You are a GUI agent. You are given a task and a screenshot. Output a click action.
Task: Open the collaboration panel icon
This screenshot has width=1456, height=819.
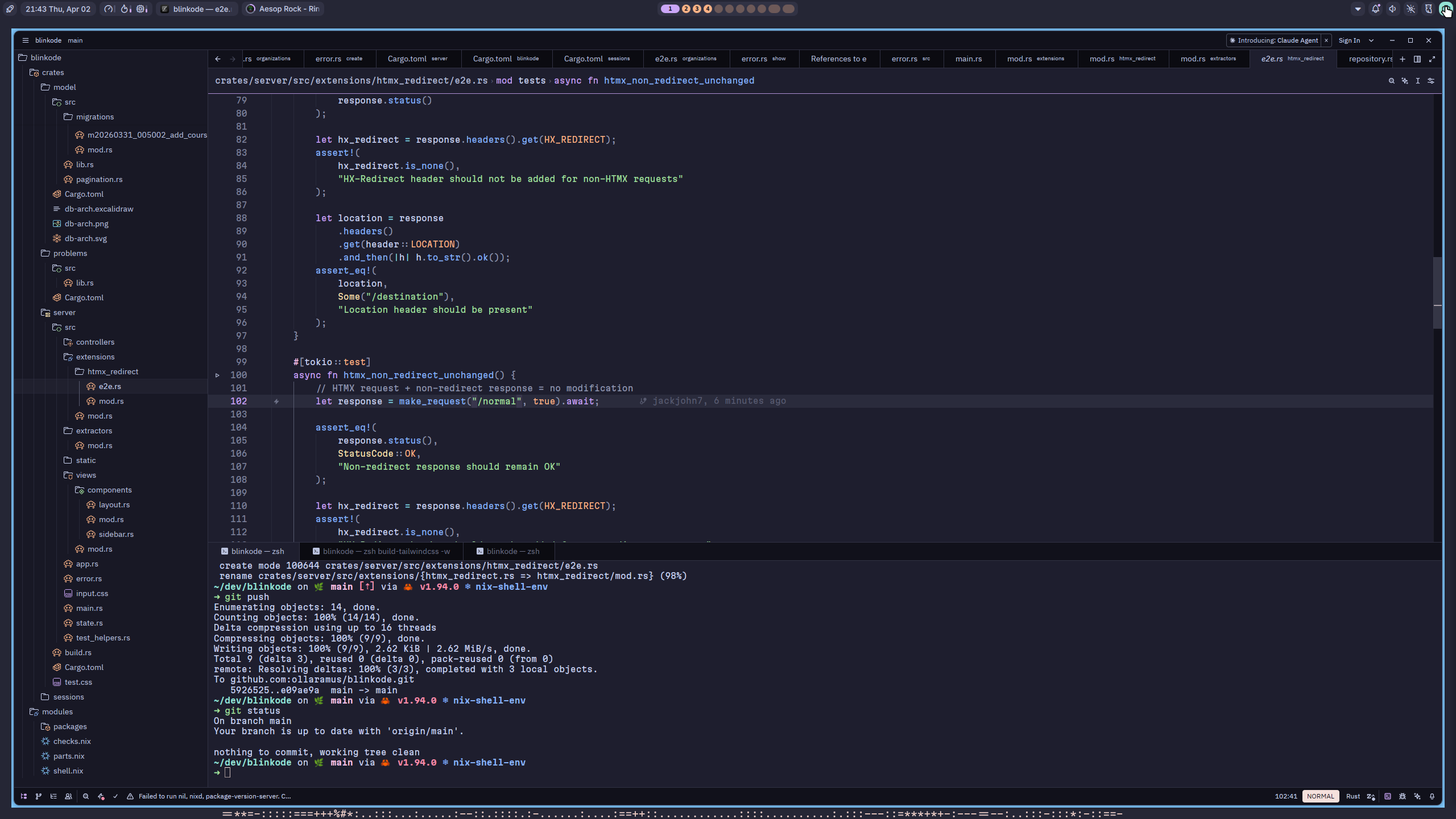68,796
